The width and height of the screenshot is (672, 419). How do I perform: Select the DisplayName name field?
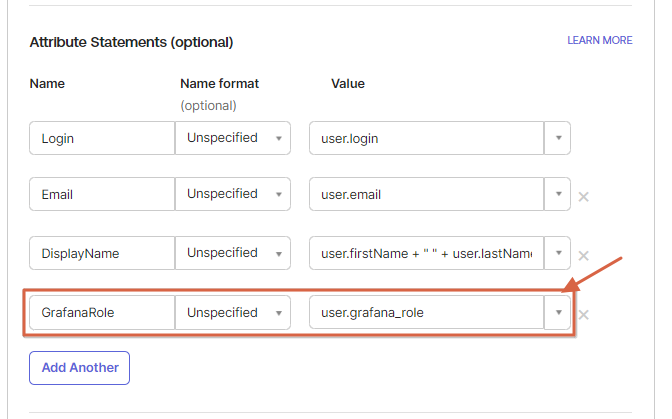tap(101, 254)
